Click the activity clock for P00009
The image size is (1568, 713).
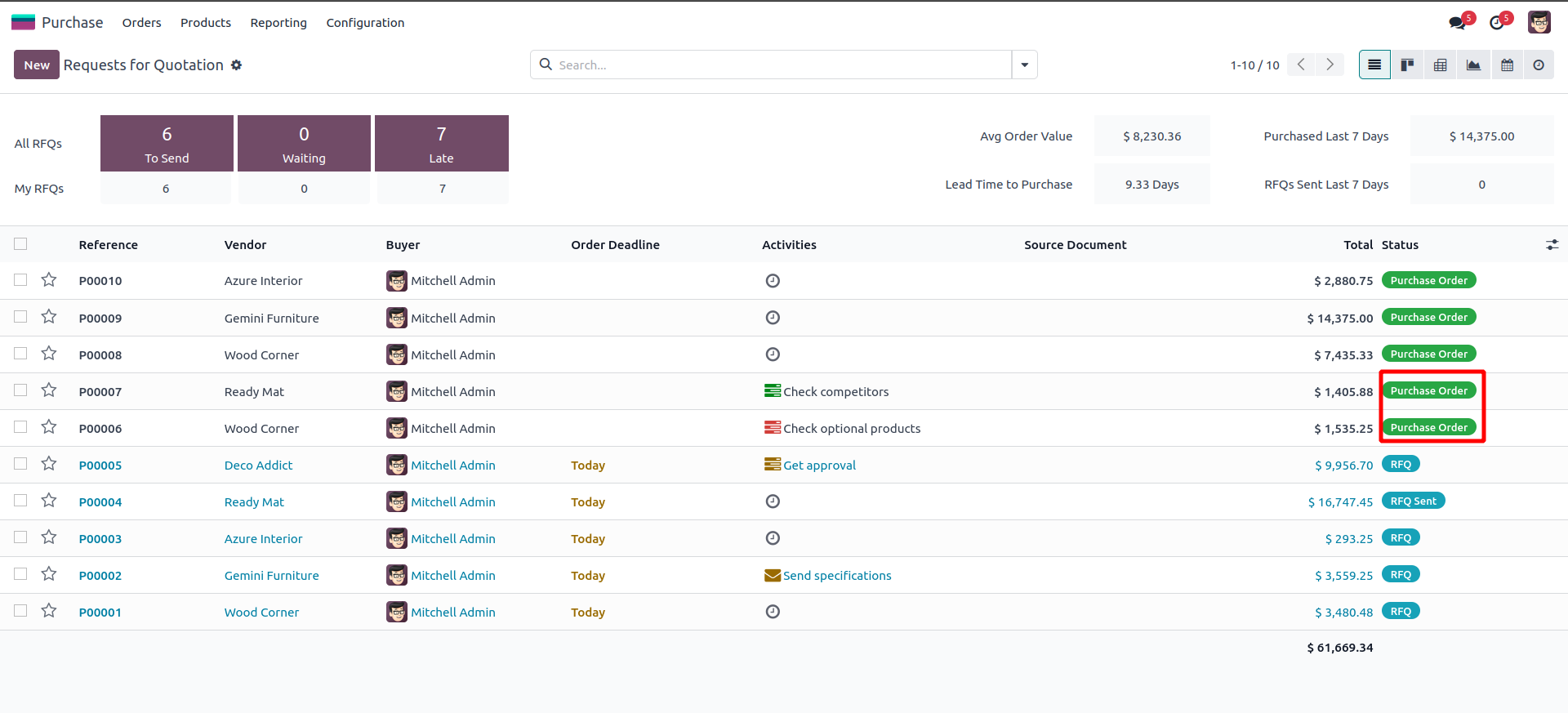pos(773,318)
